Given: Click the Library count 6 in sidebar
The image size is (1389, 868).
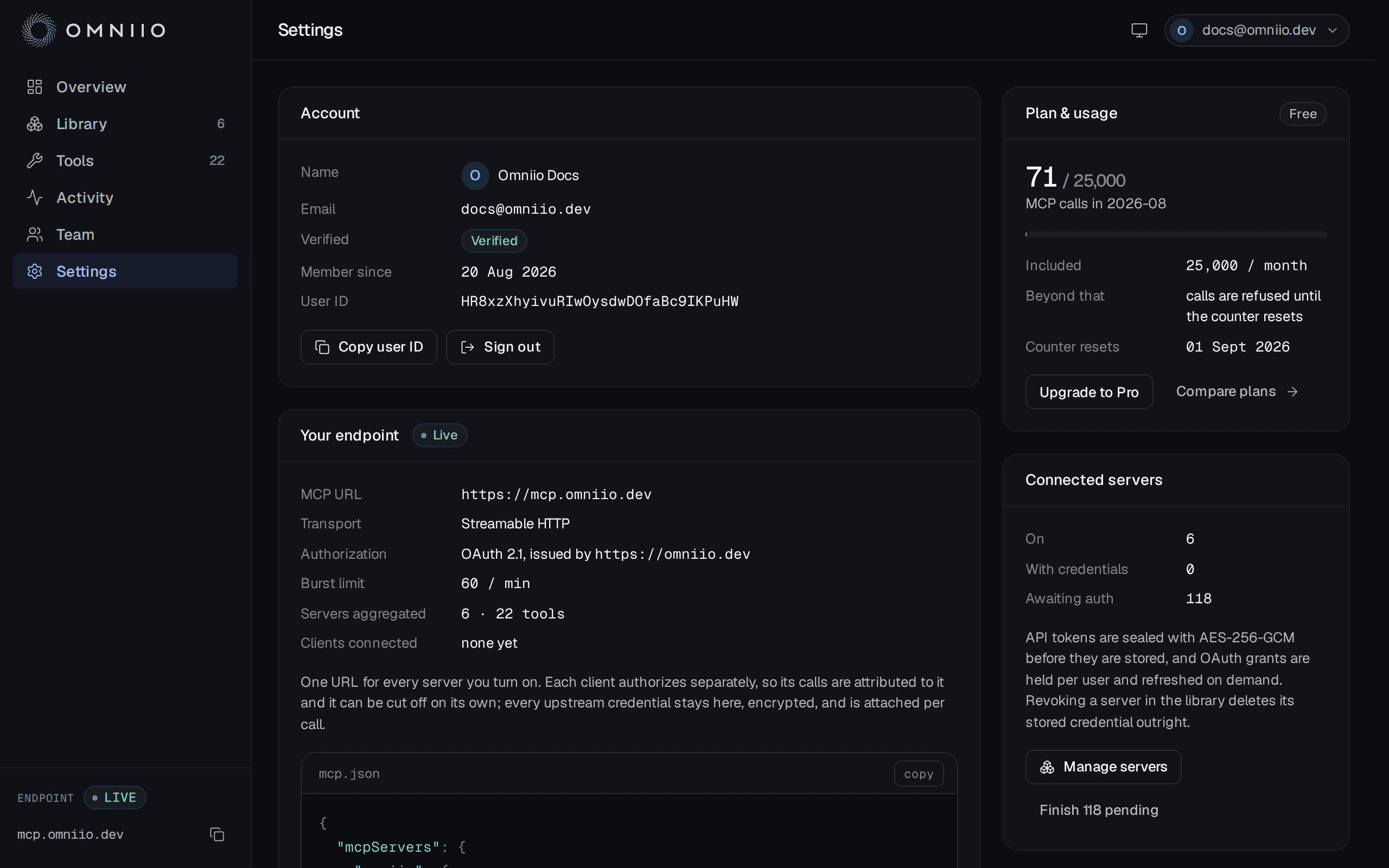Looking at the screenshot, I should point(220,124).
